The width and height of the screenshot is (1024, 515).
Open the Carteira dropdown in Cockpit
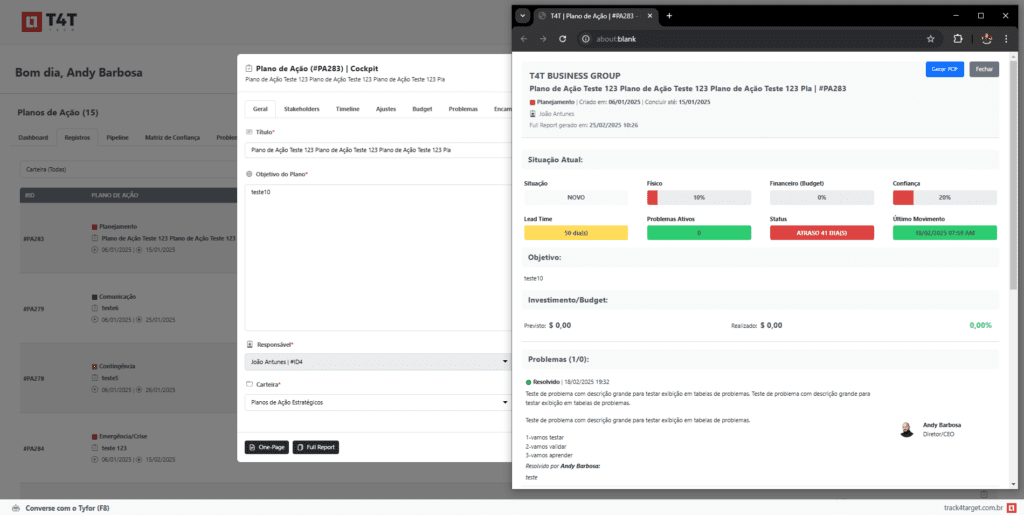pyautogui.click(x=378, y=402)
